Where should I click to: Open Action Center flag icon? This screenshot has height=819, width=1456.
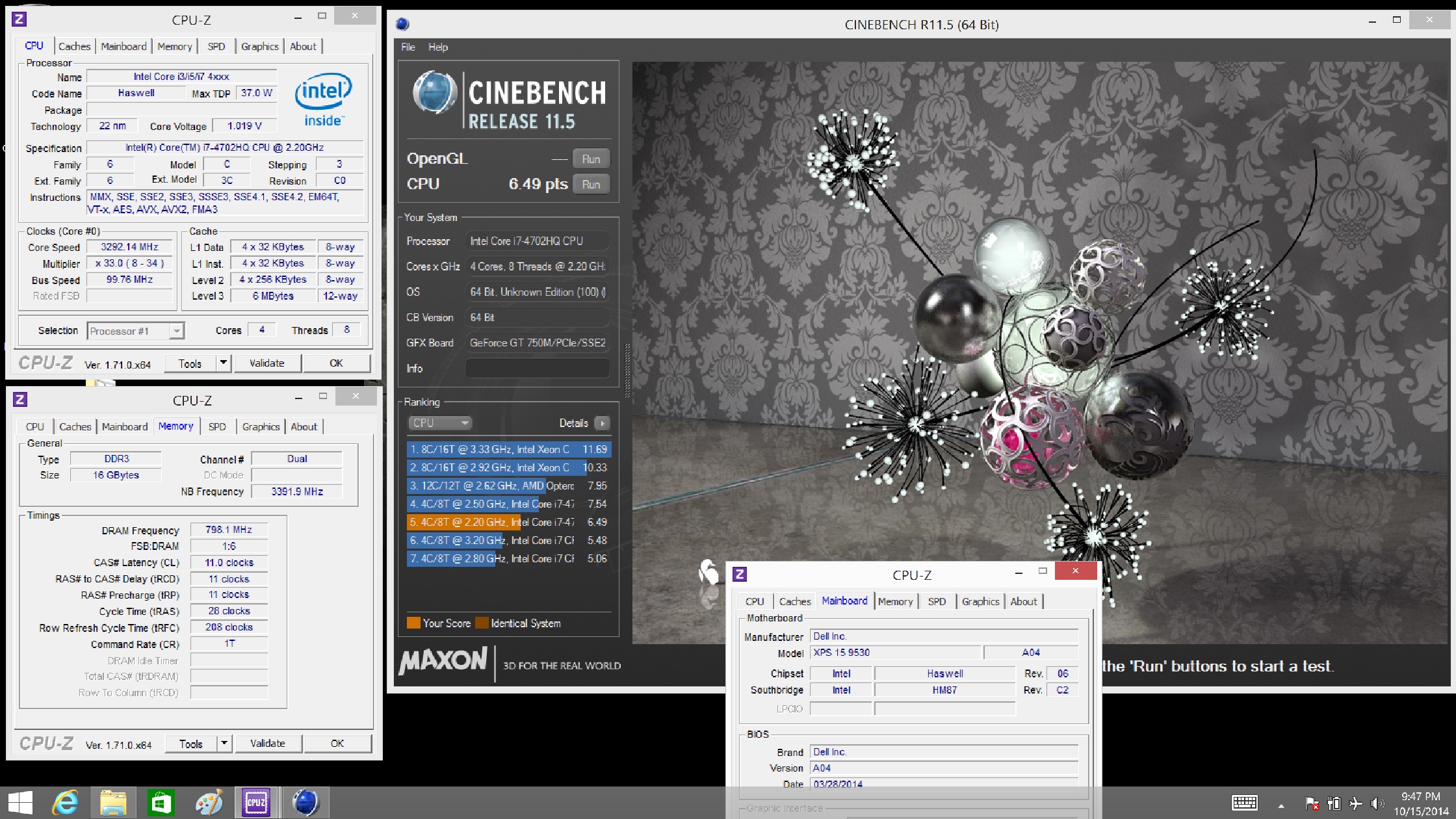click(1312, 804)
